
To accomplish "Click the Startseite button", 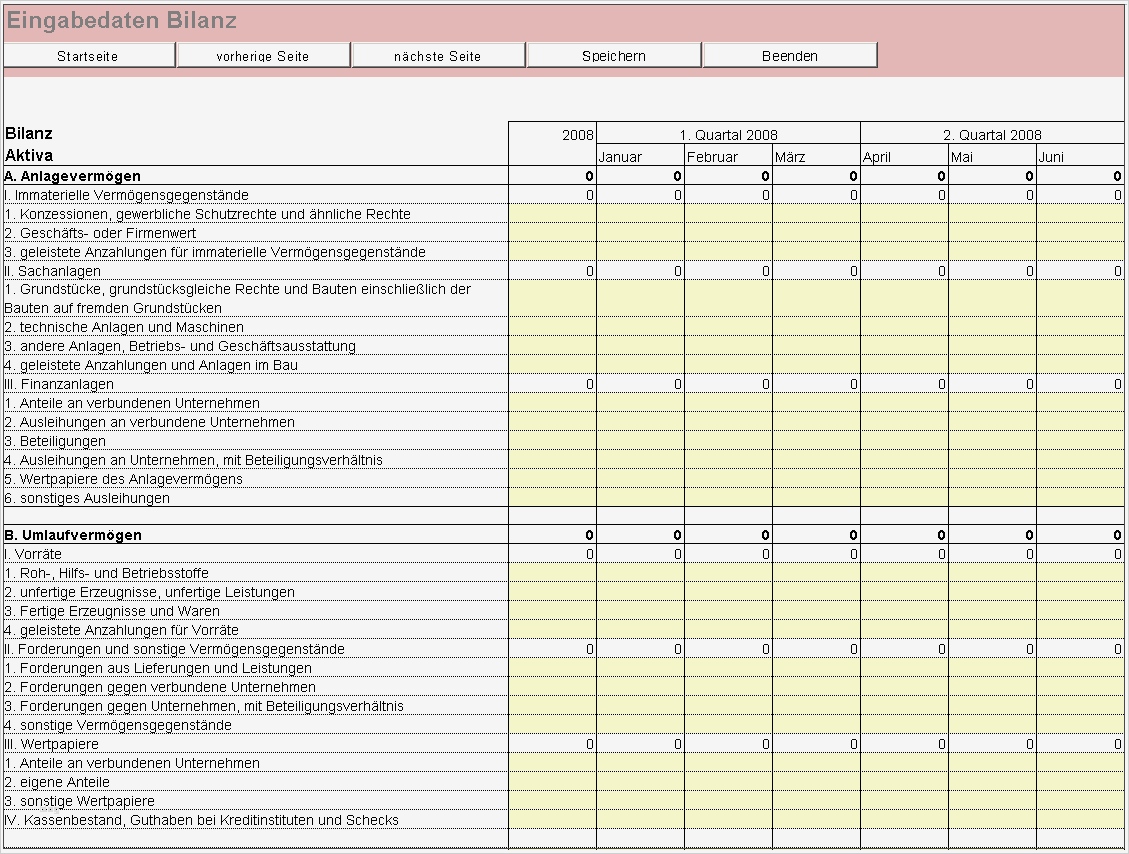I will click(x=89, y=55).
